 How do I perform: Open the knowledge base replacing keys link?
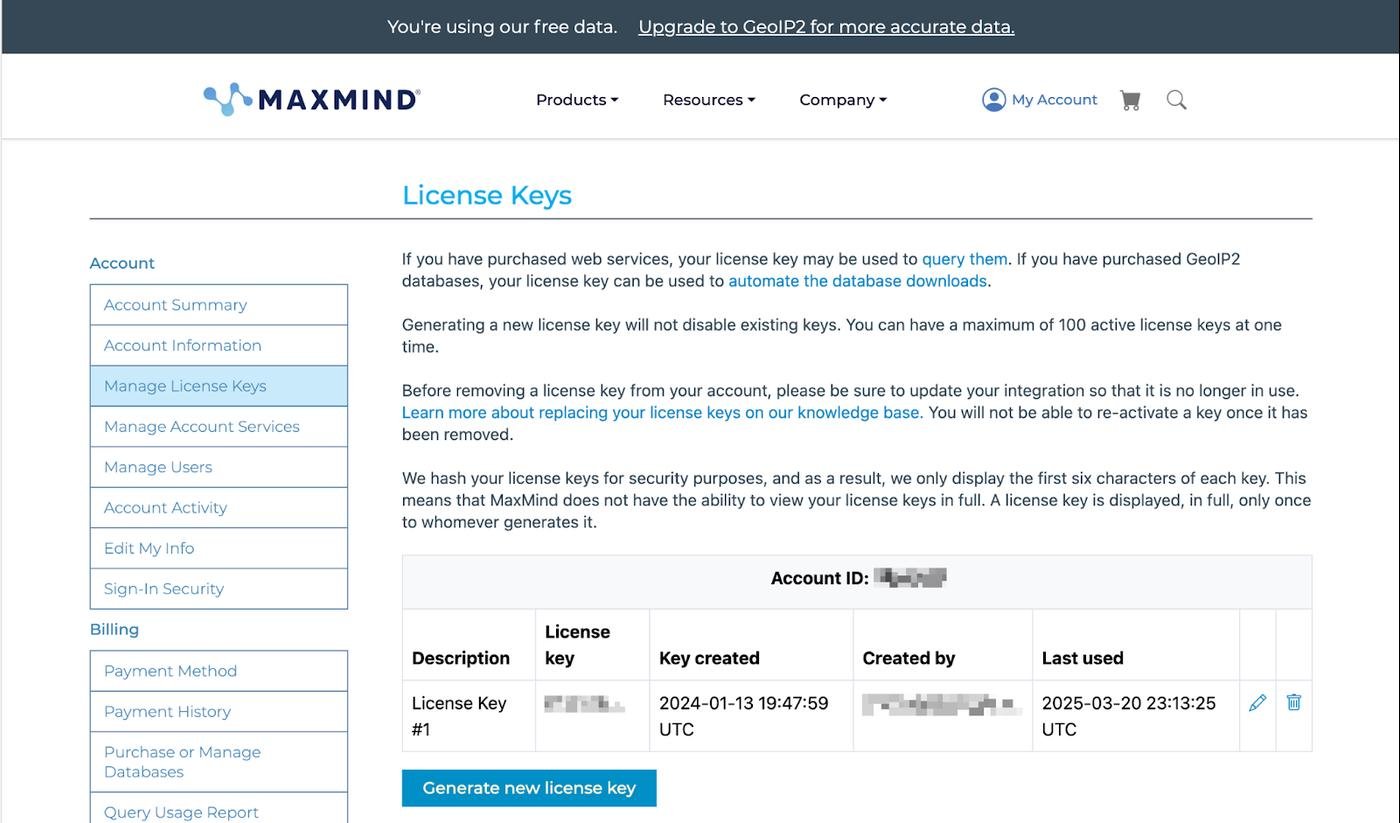click(x=663, y=413)
